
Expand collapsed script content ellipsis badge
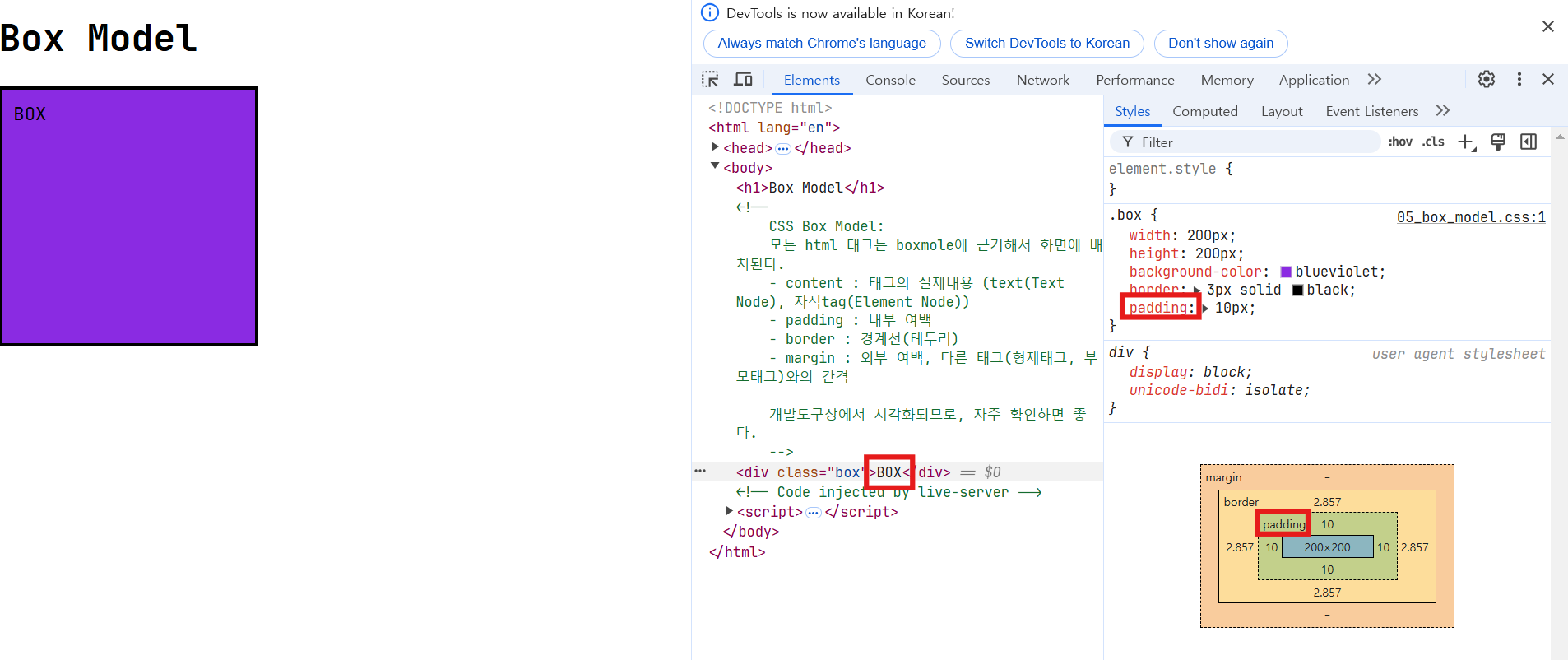(814, 513)
